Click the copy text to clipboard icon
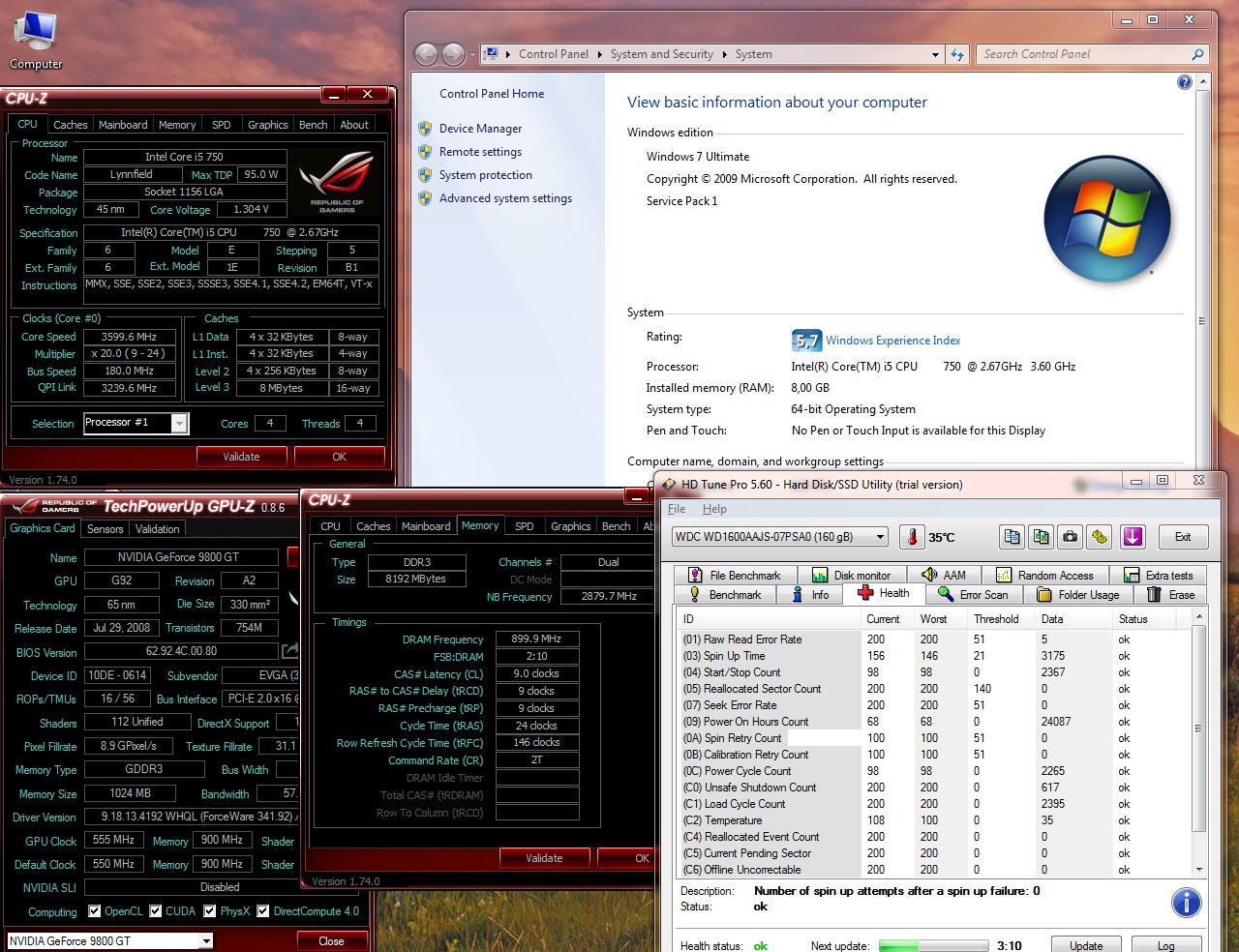 [1012, 537]
